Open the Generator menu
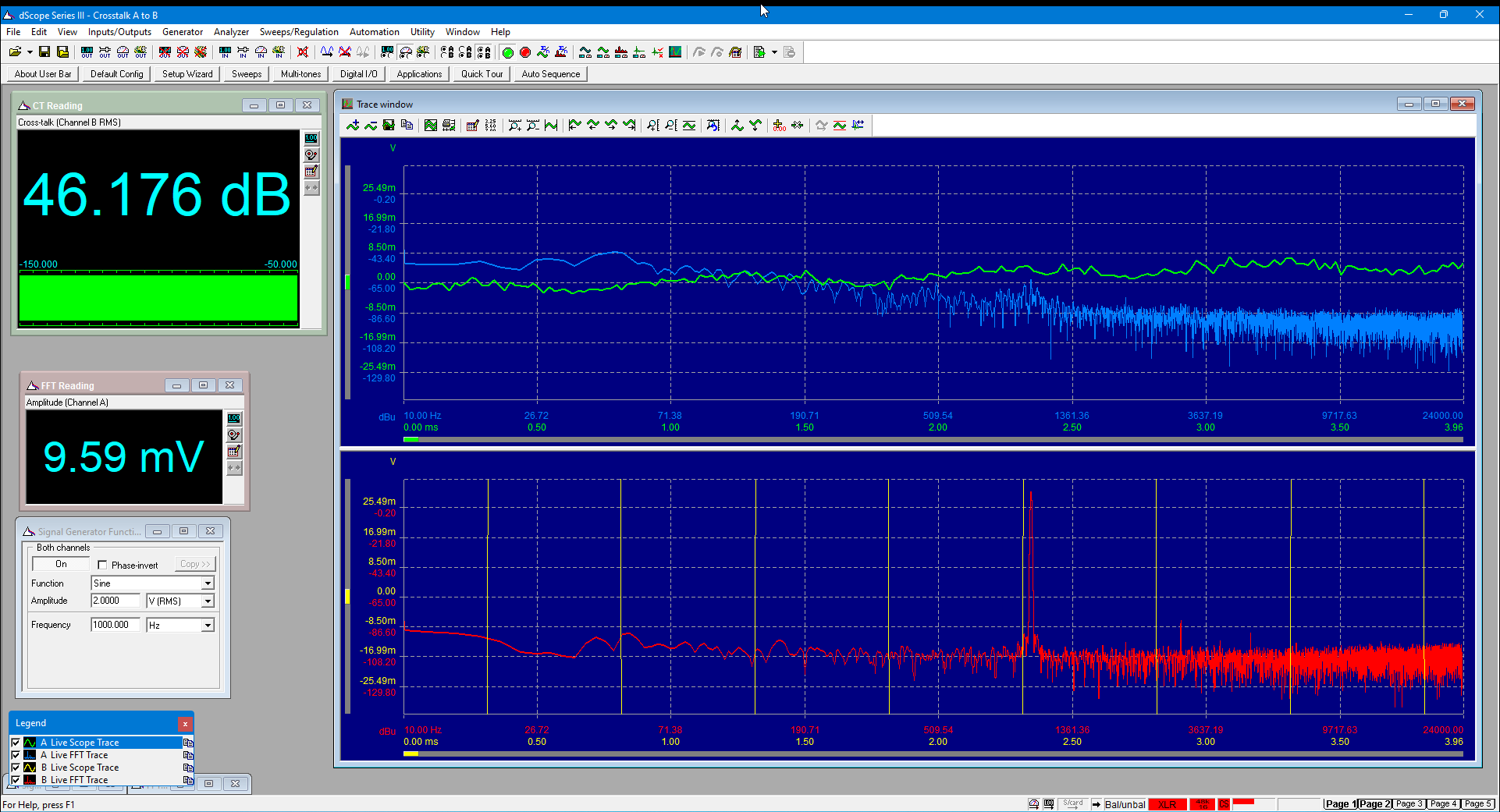 click(x=183, y=32)
